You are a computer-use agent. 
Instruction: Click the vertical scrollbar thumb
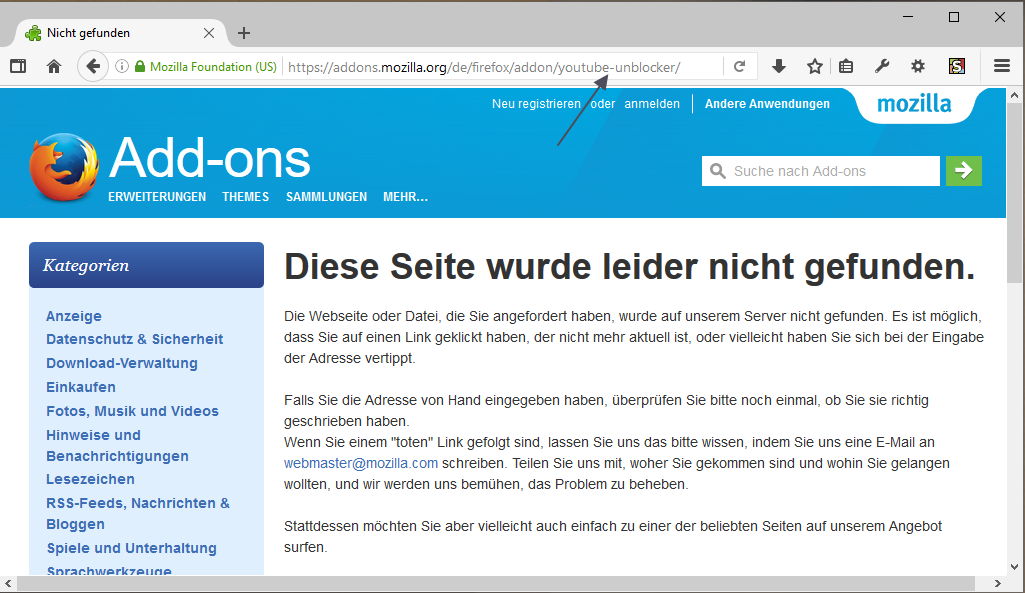[x=1015, y=193]
